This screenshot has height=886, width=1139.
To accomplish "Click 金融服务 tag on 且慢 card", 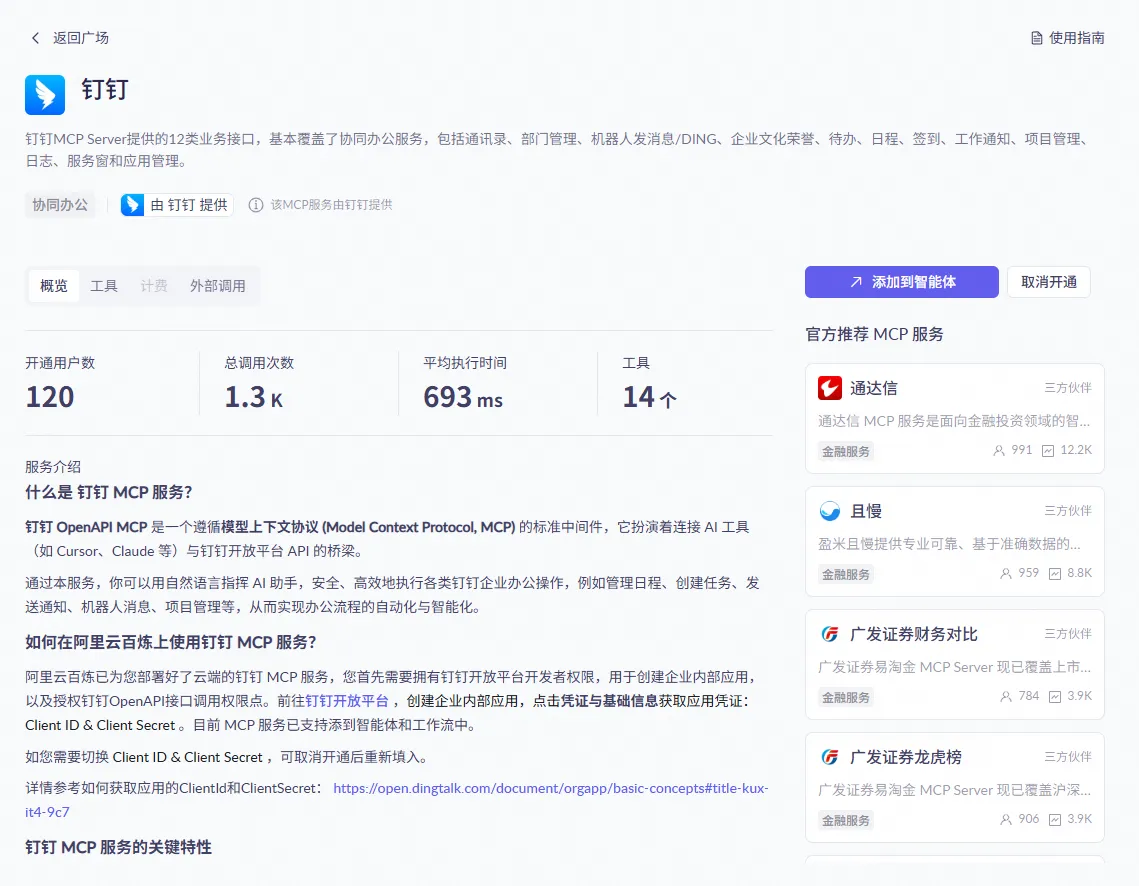I will coord(846,574).
